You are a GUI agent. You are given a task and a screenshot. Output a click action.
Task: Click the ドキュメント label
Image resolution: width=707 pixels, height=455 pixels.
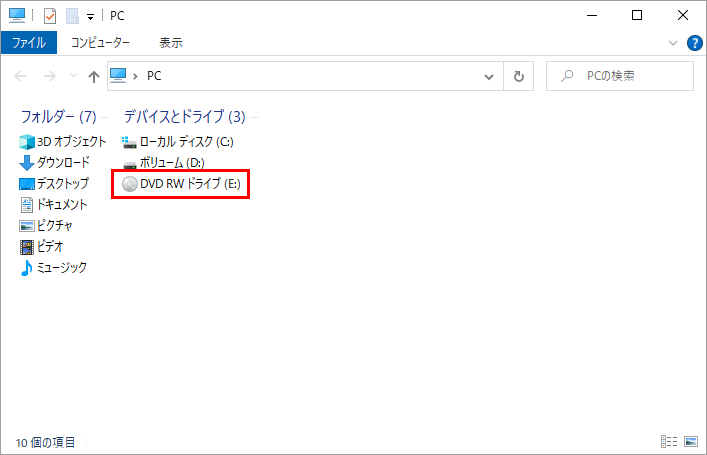62,204
